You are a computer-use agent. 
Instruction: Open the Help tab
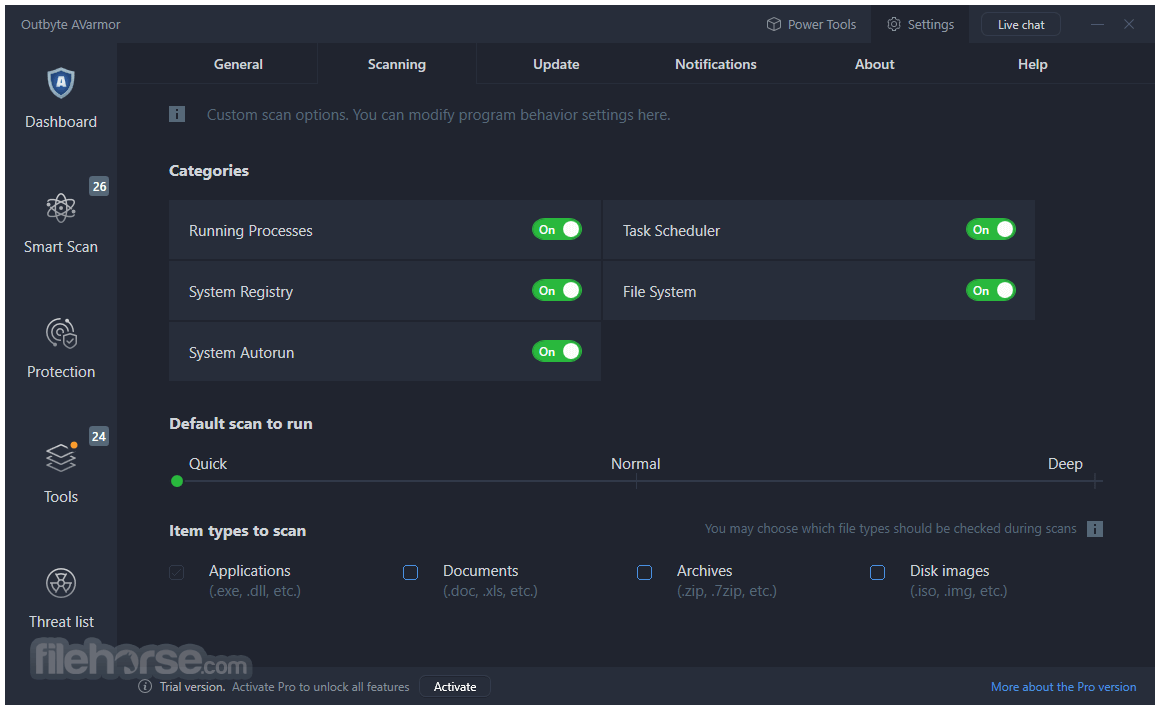pos(1033,64)
